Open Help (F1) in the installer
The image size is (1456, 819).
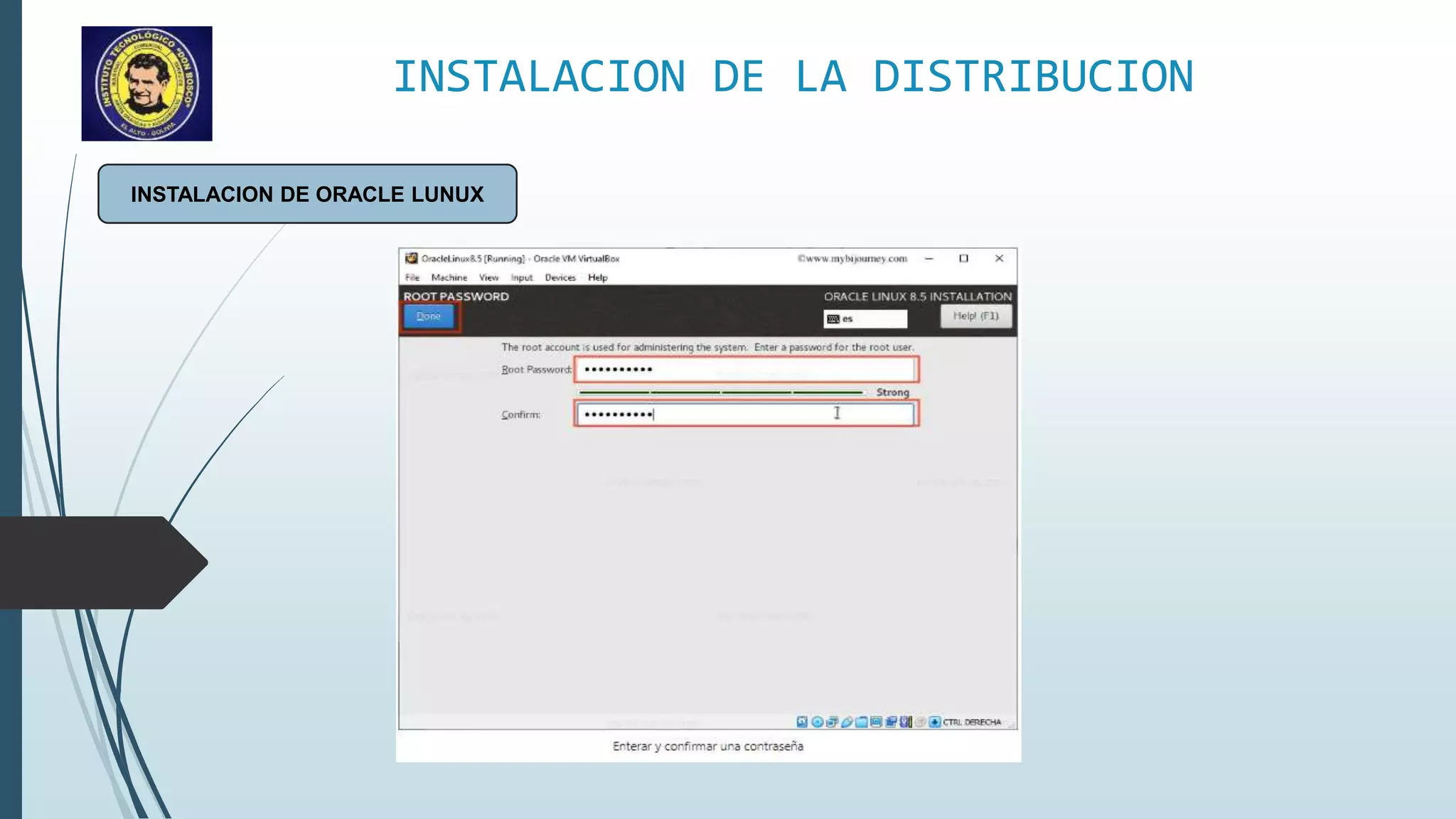pyautogui.click(x=975, y=316)
